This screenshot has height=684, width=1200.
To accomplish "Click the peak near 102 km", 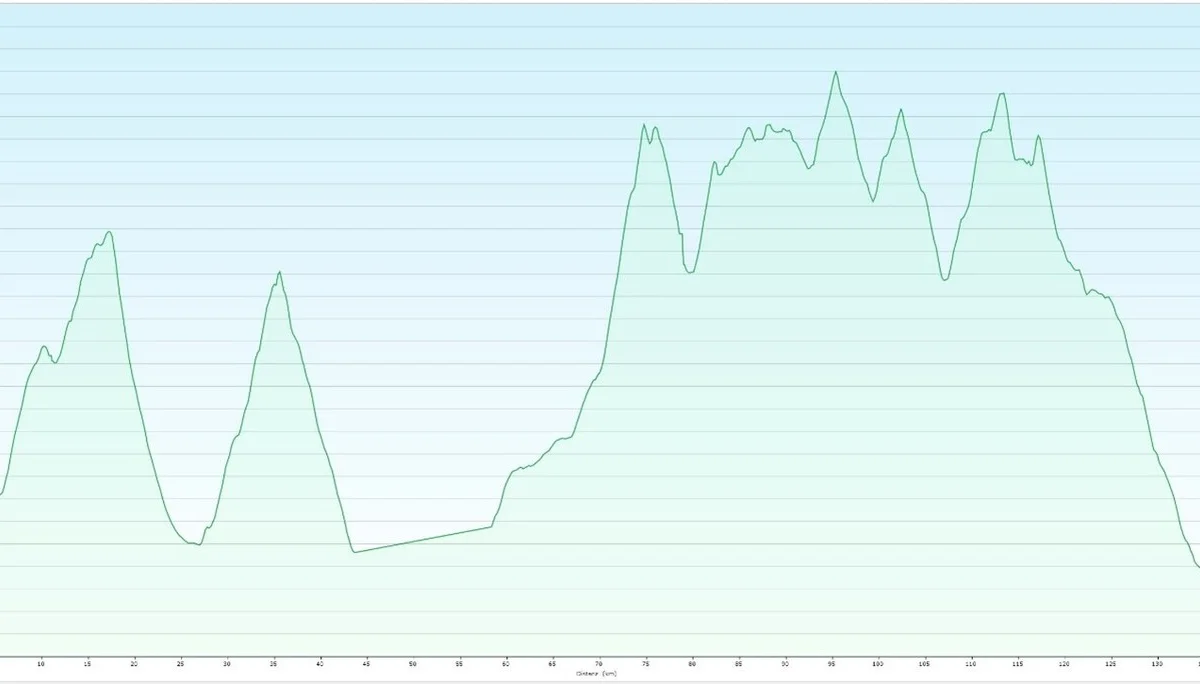I will 901,110.
